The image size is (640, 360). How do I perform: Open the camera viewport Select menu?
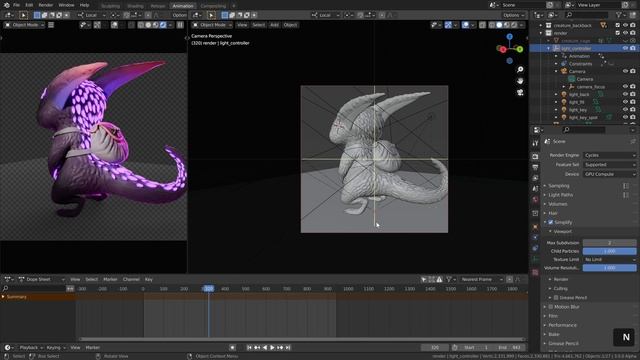pos(258,25)
